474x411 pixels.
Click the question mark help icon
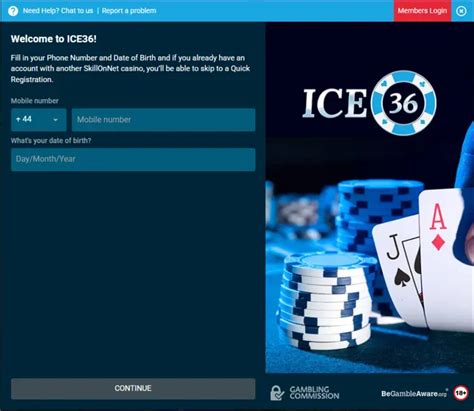click(13, 11)
